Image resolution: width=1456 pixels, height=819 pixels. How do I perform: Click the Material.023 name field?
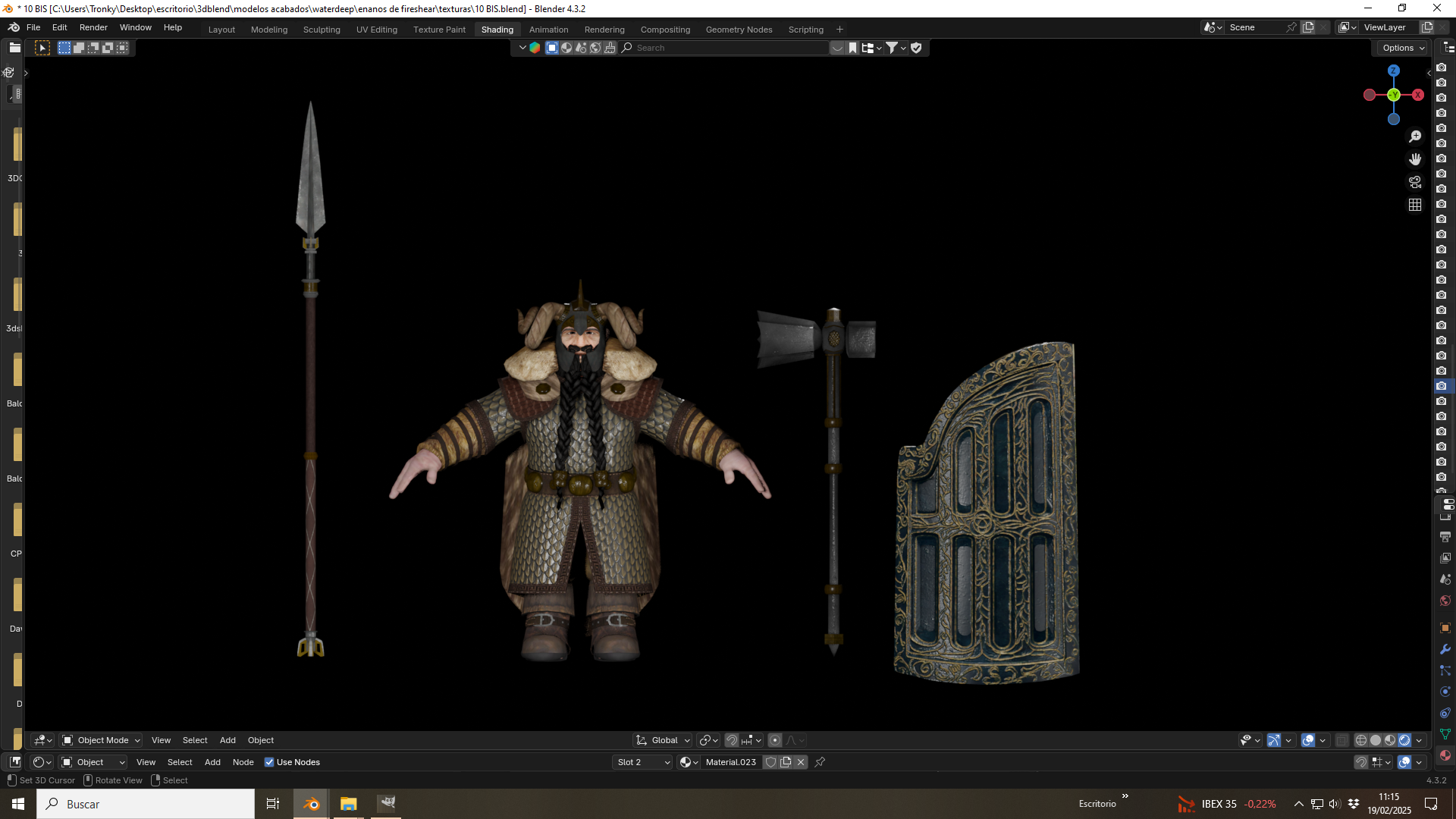[x=730, y=762]
